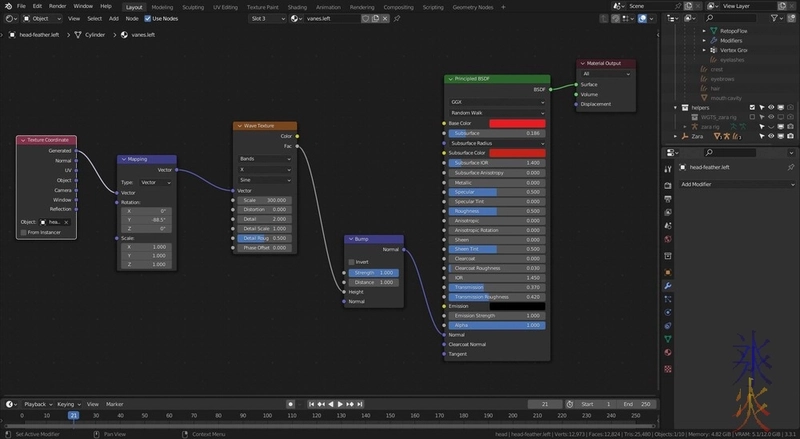Open the Render properties tab
The height and width of the screenshot is (439, 800).
pyautogui.click(x=668, y=185)
